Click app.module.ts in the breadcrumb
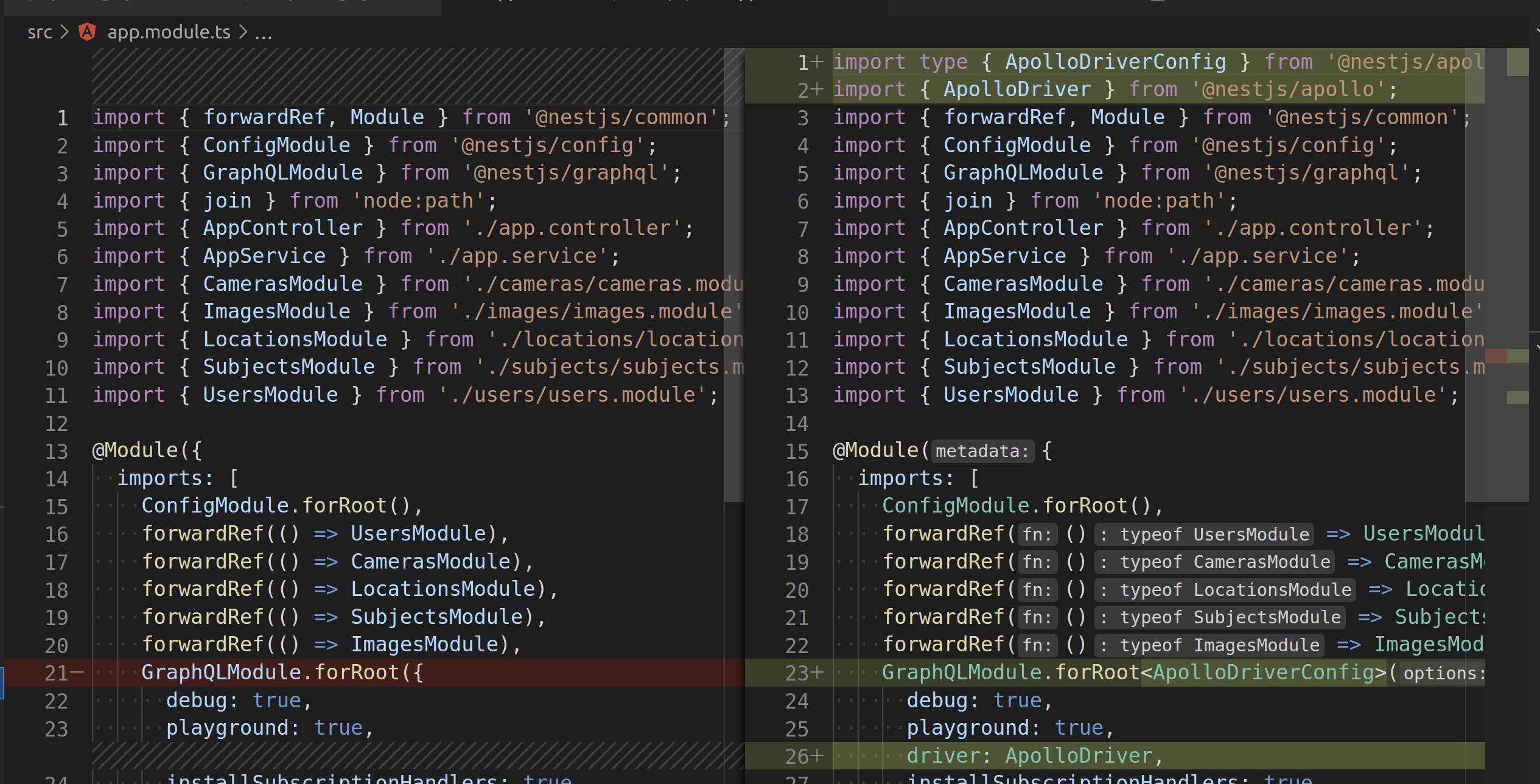1540x784 pixels. pyautogui.click(x=169, y=32)
